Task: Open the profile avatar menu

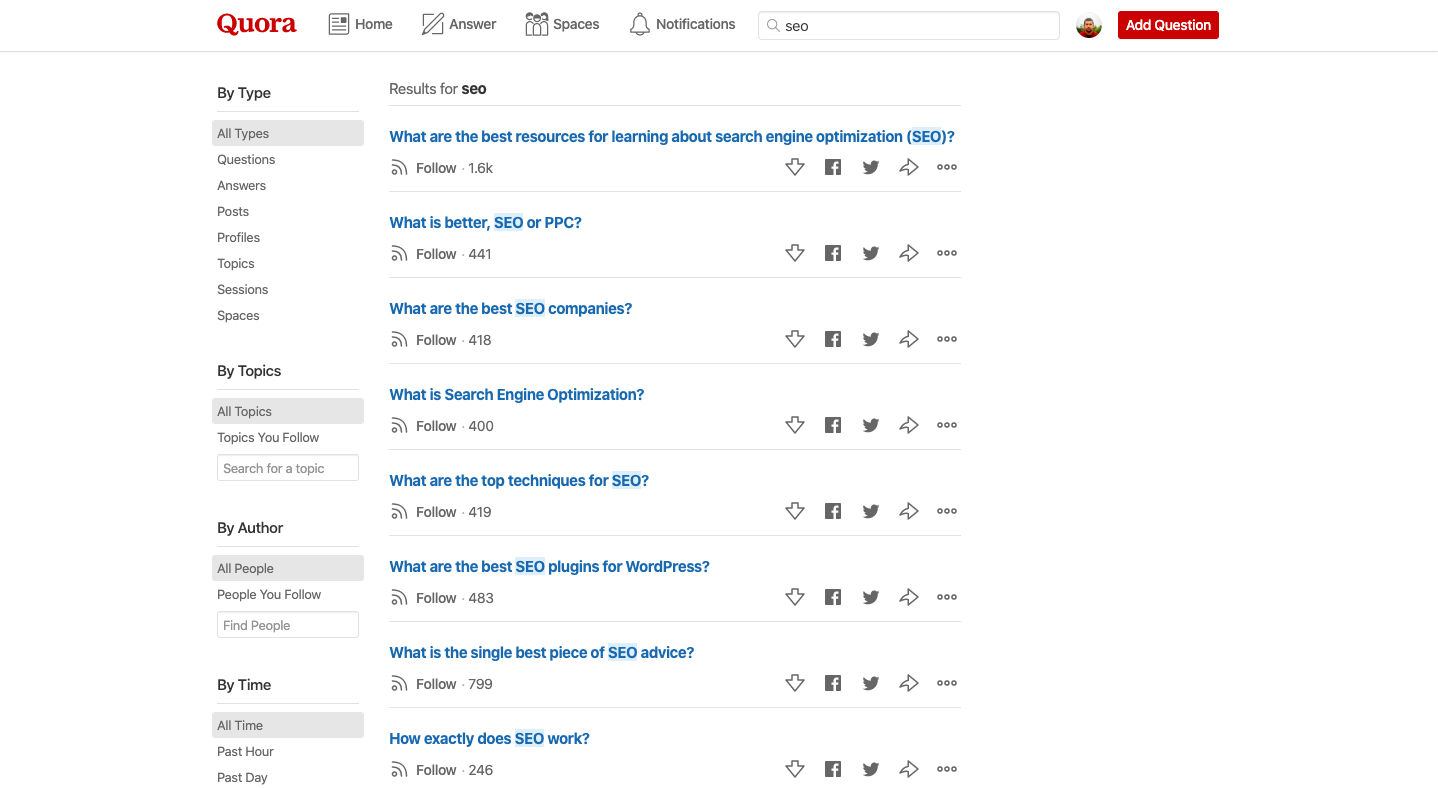Action: [1089, 26]
